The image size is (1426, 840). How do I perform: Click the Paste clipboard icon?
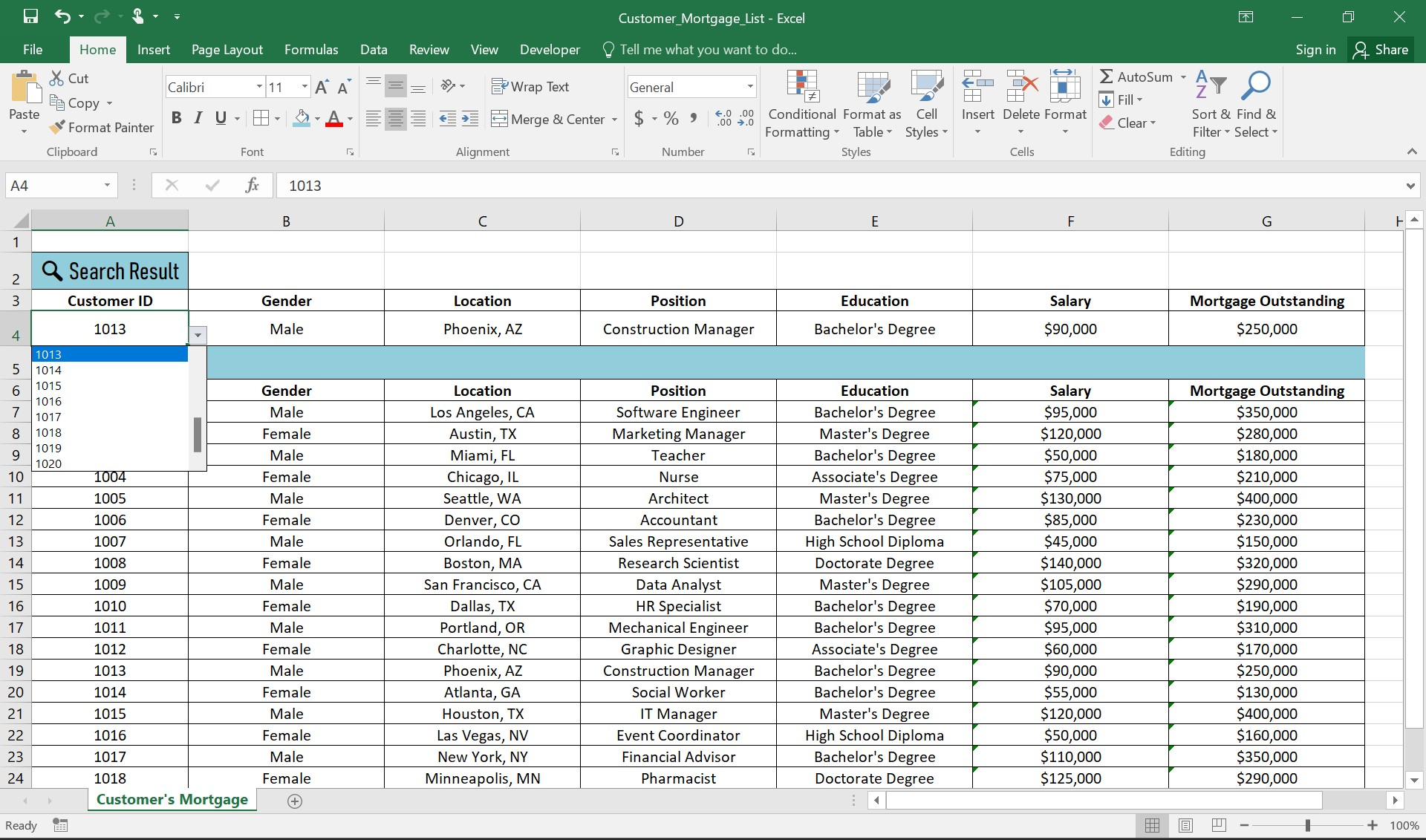pyautogui.click(x=25, y=87)
